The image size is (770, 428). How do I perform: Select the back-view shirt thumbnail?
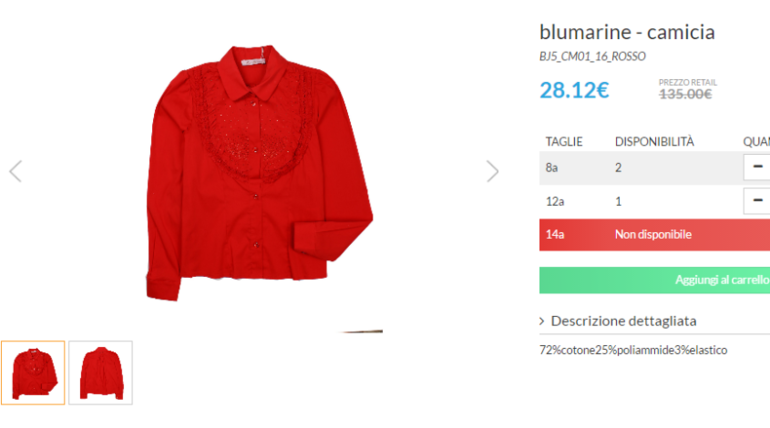tap(100, 372)
